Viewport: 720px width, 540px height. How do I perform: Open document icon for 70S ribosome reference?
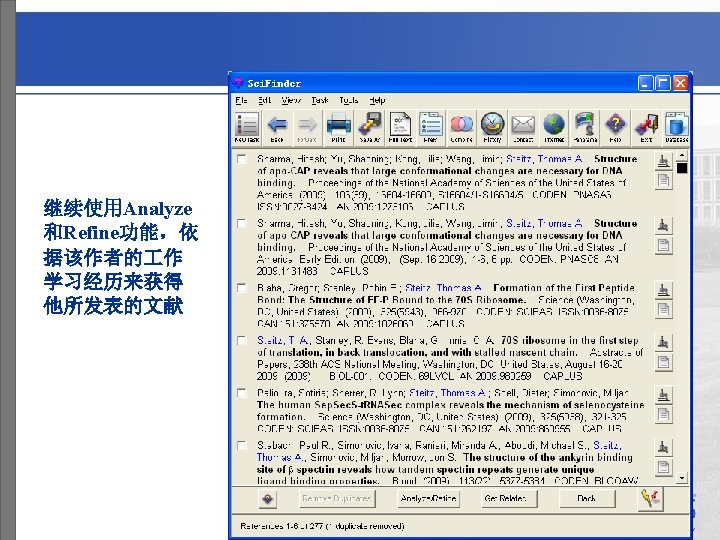point(663,362)
